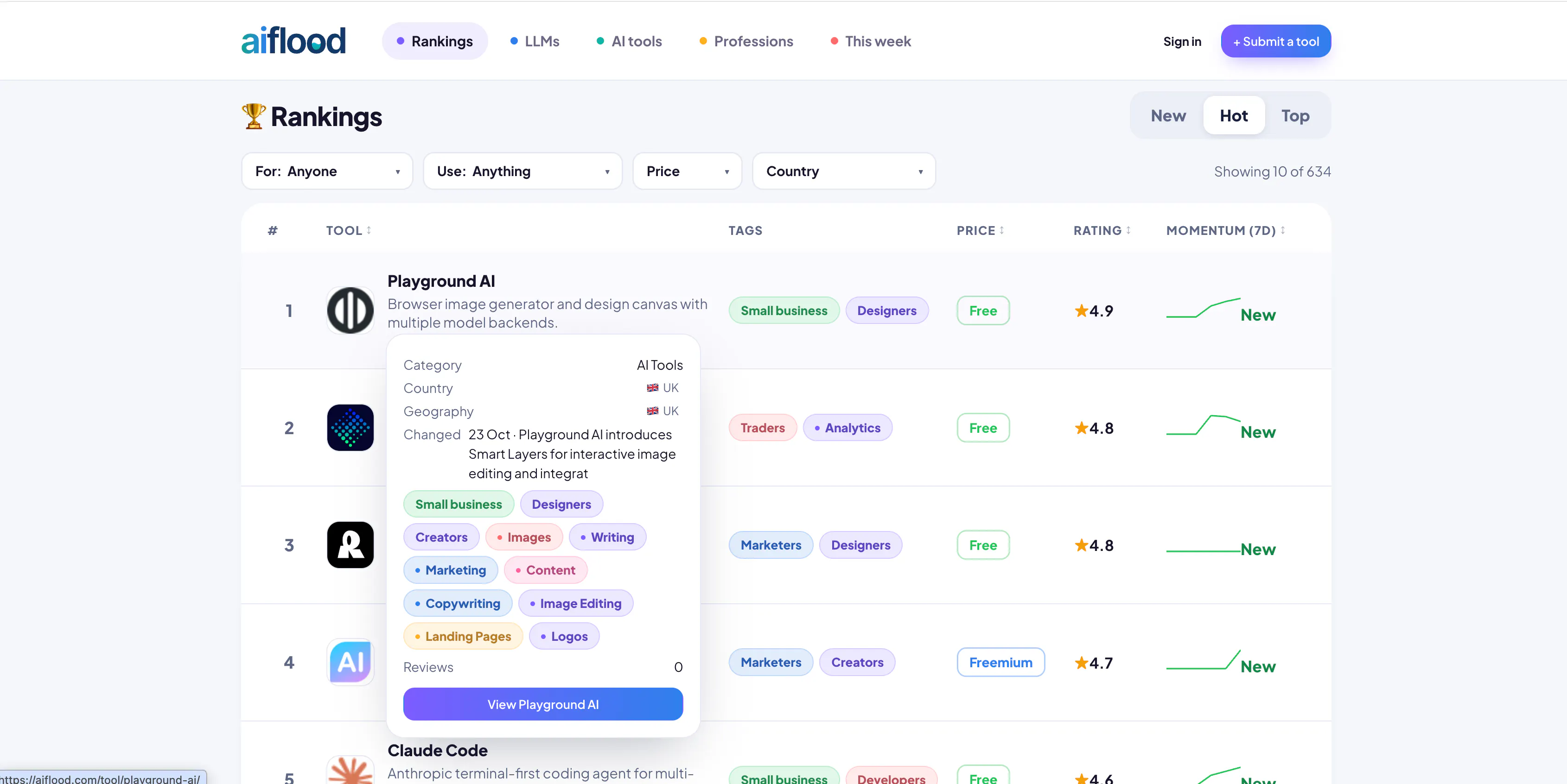Image resolution: width=1567 pixels, height=784 pixels.
Task: Open the gradient AI icon of rank 4
Action: (x=350, y=662)
